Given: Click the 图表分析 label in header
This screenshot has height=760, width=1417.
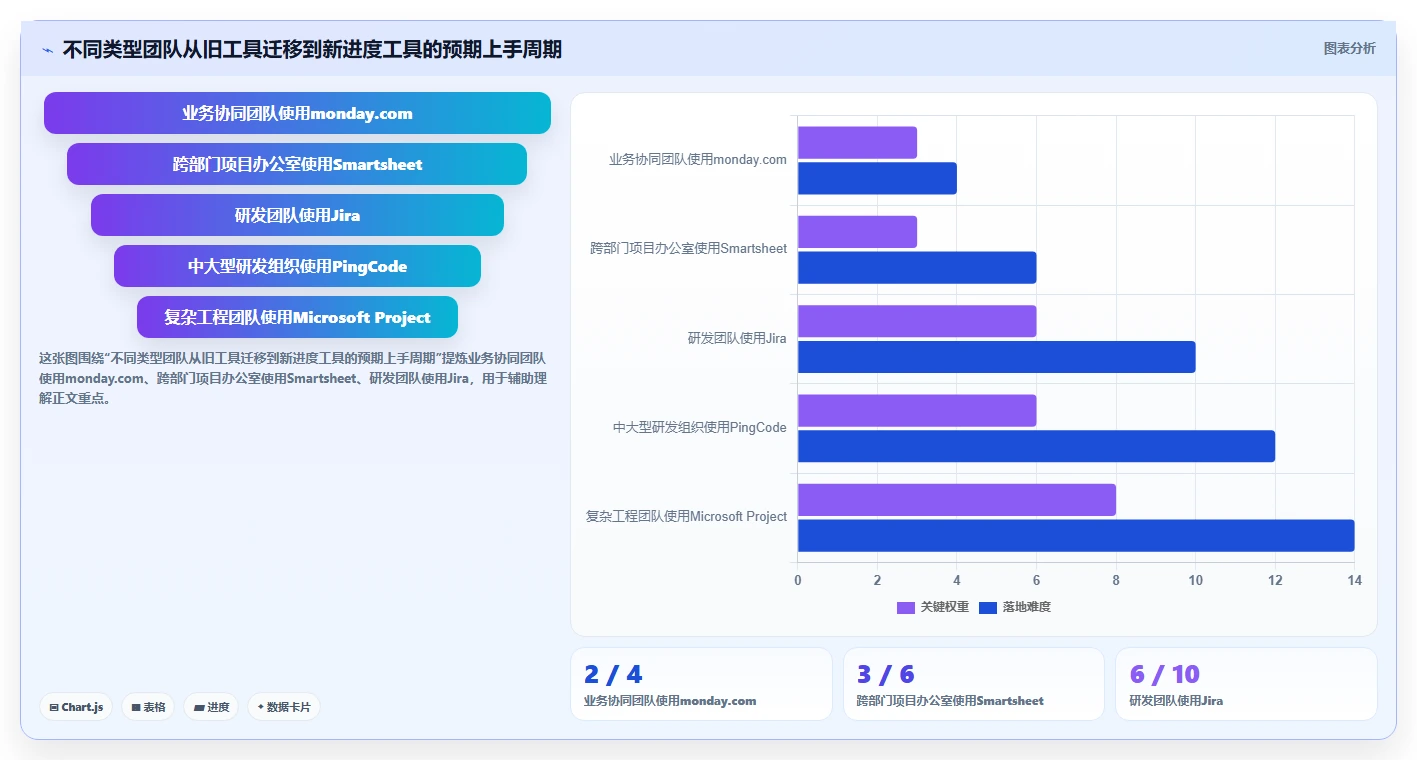Looking at the screenshot, I should click(1349, 48).
